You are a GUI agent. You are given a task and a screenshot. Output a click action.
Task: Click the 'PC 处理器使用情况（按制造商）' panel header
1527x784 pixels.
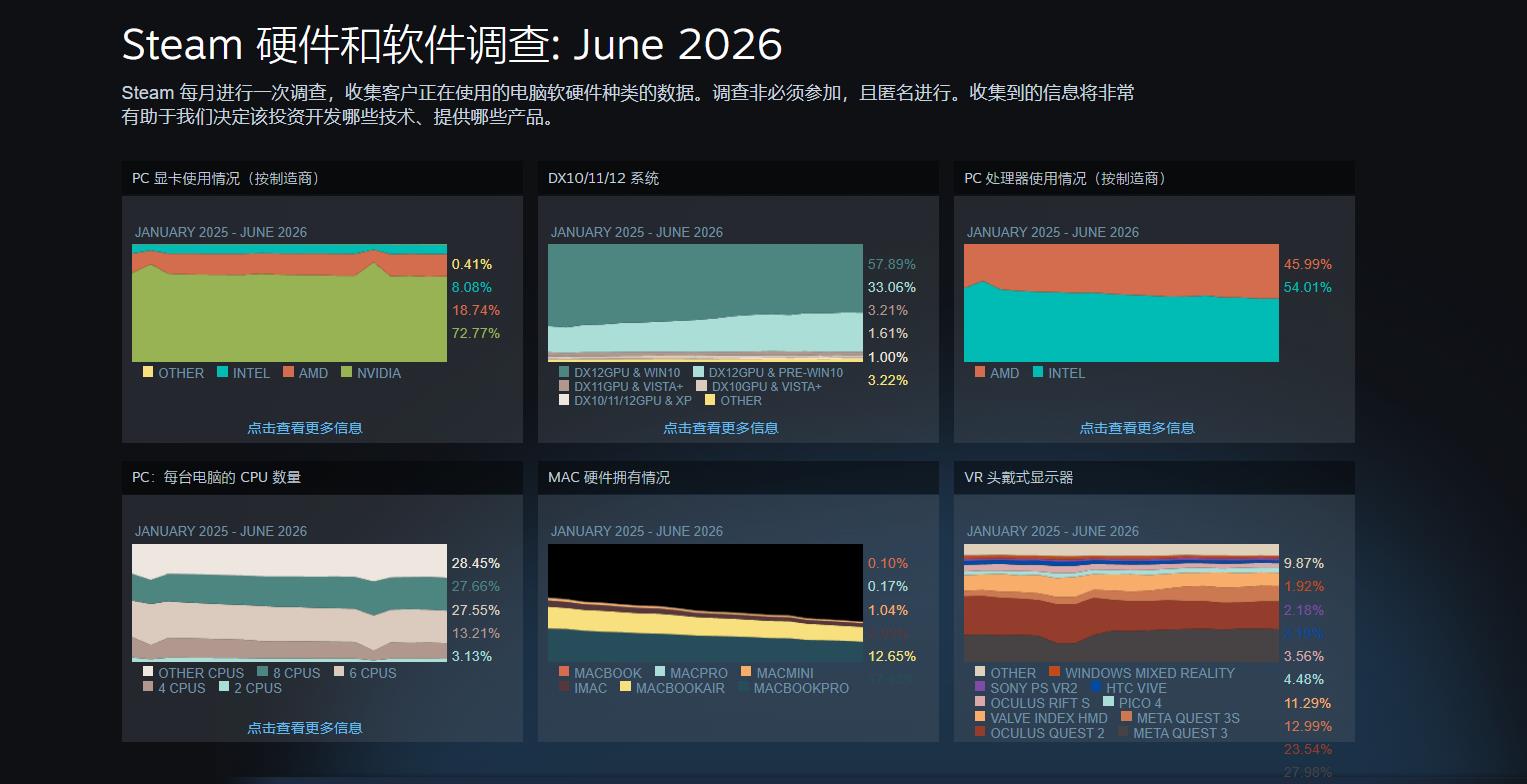pos(1154,178)
